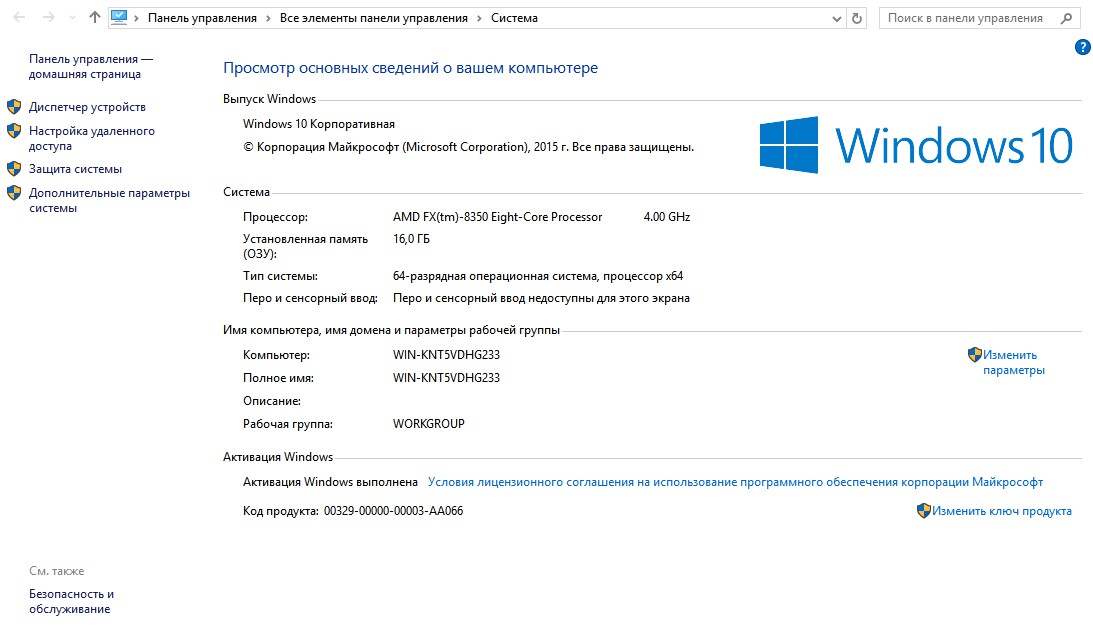Select 'Все элементы панели управления' breadcrumb
The height and width of the screenshot is (636, 1093).
pyautogui.click(x=374, y=18)
